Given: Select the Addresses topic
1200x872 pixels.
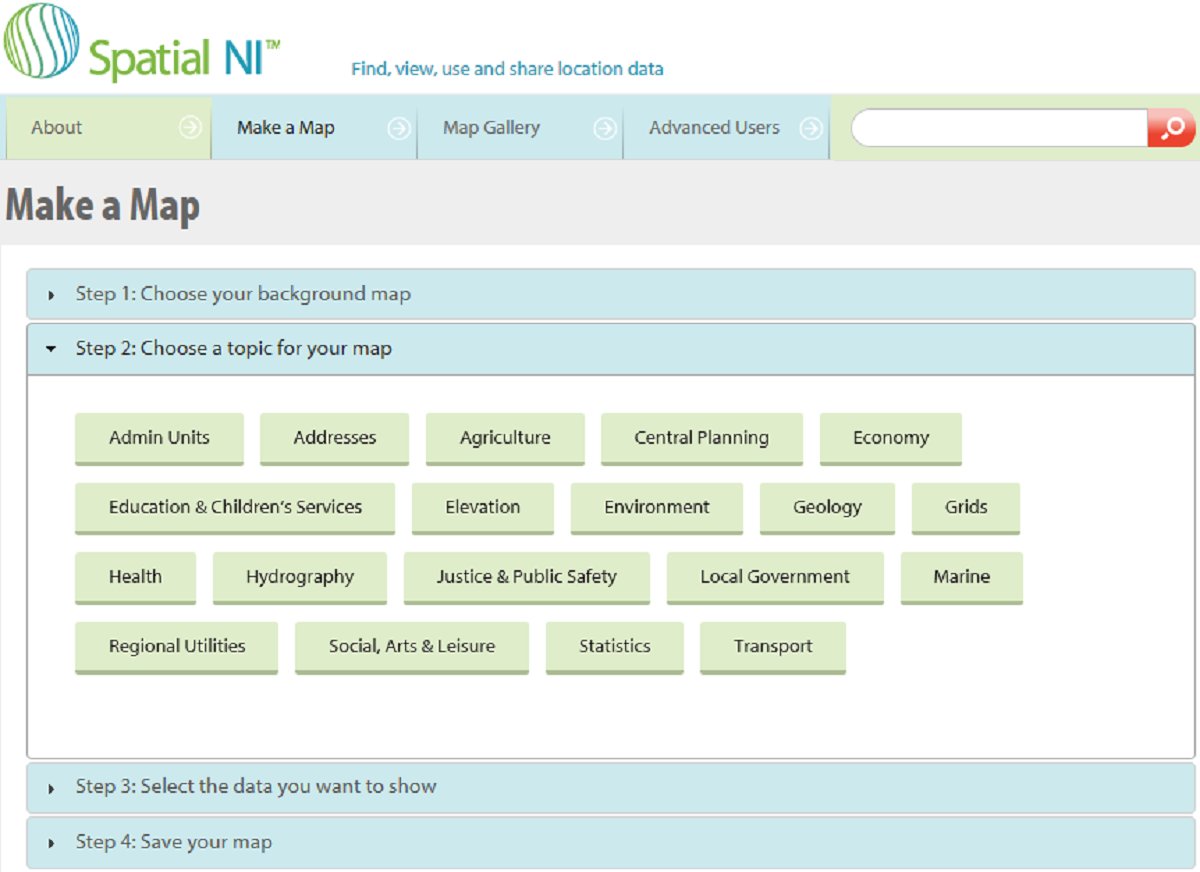Looking at the screenshot, I should (334, 439).
